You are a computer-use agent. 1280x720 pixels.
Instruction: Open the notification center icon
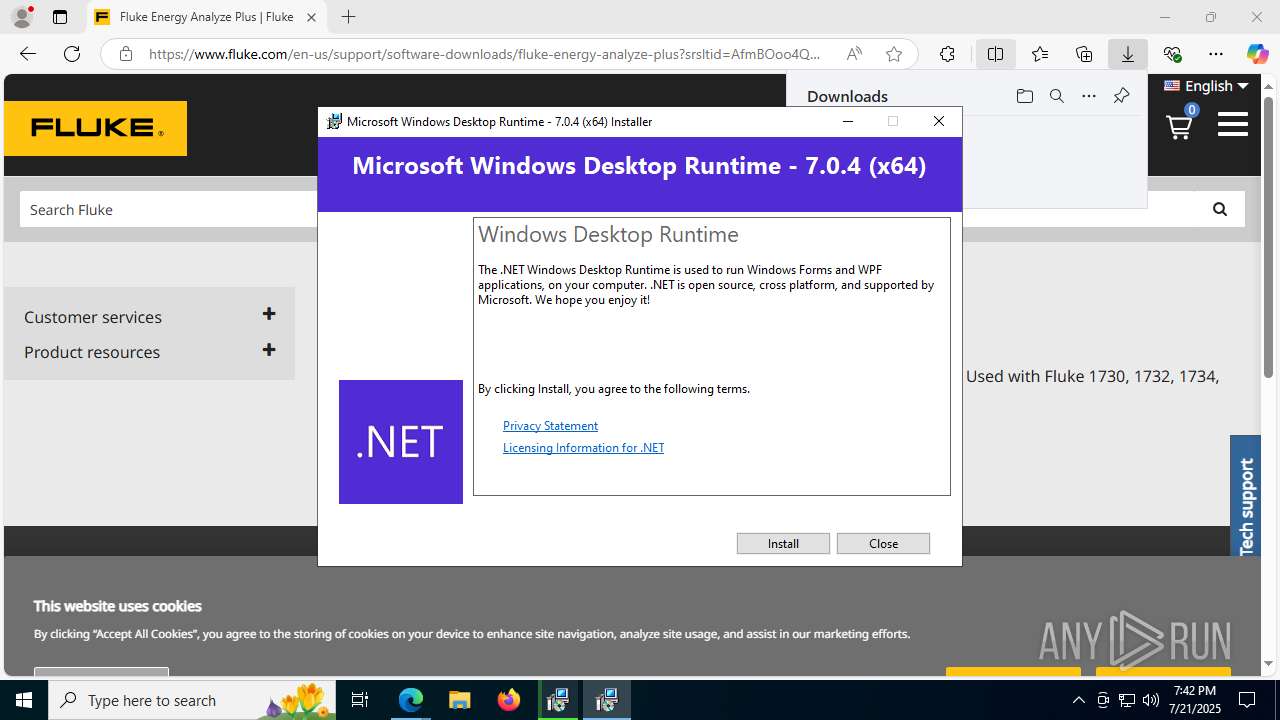point(1248,700)
